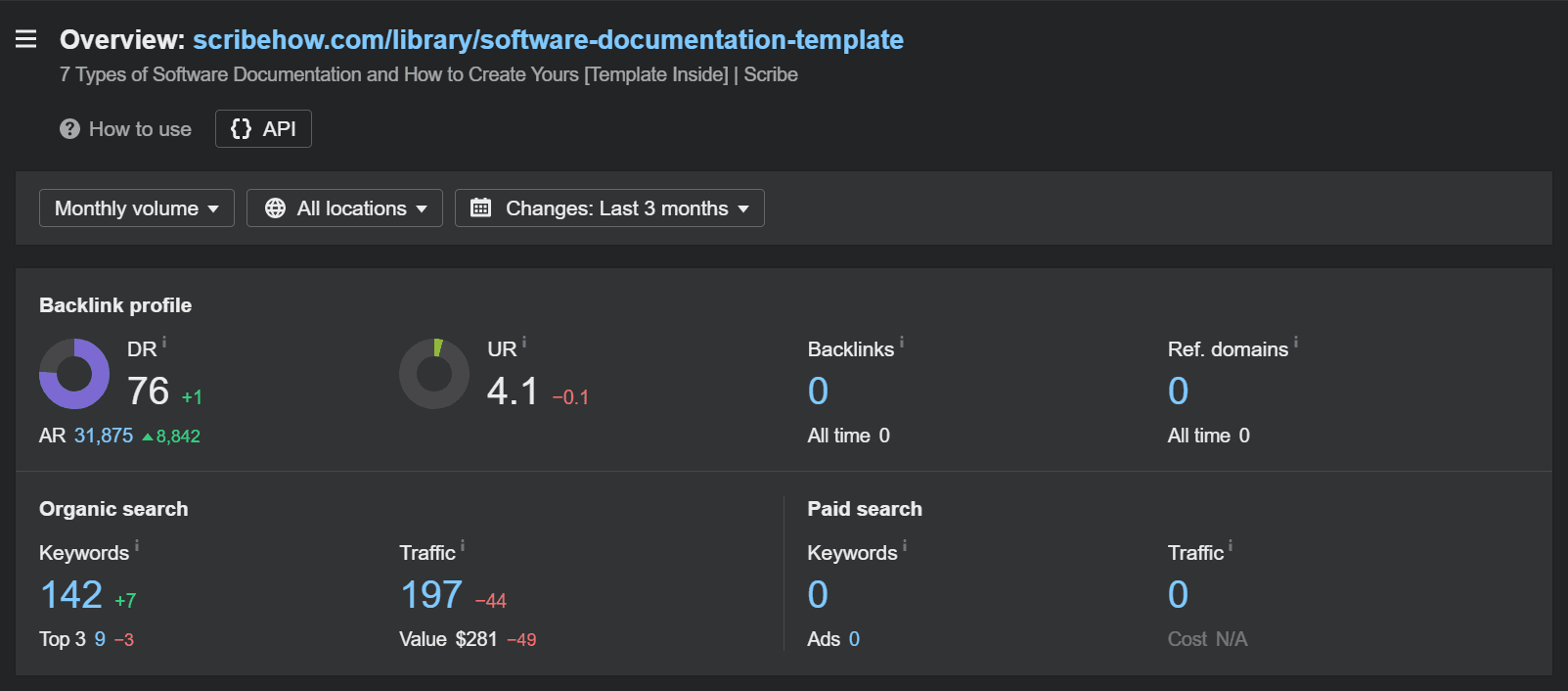Click the Organic Keywords info icon
This screenshot has height=691, width=1568.
click(x=137, y=545)
